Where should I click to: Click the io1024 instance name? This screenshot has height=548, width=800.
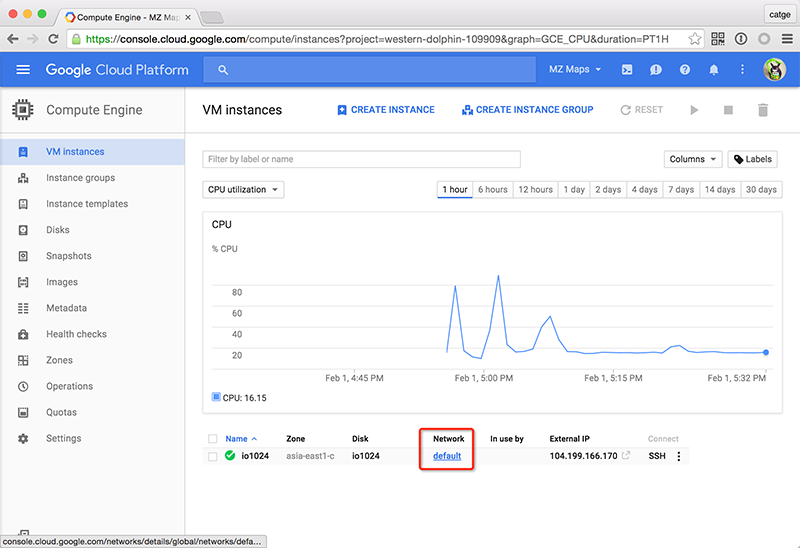pyautogui.click(x=255, y=456)
